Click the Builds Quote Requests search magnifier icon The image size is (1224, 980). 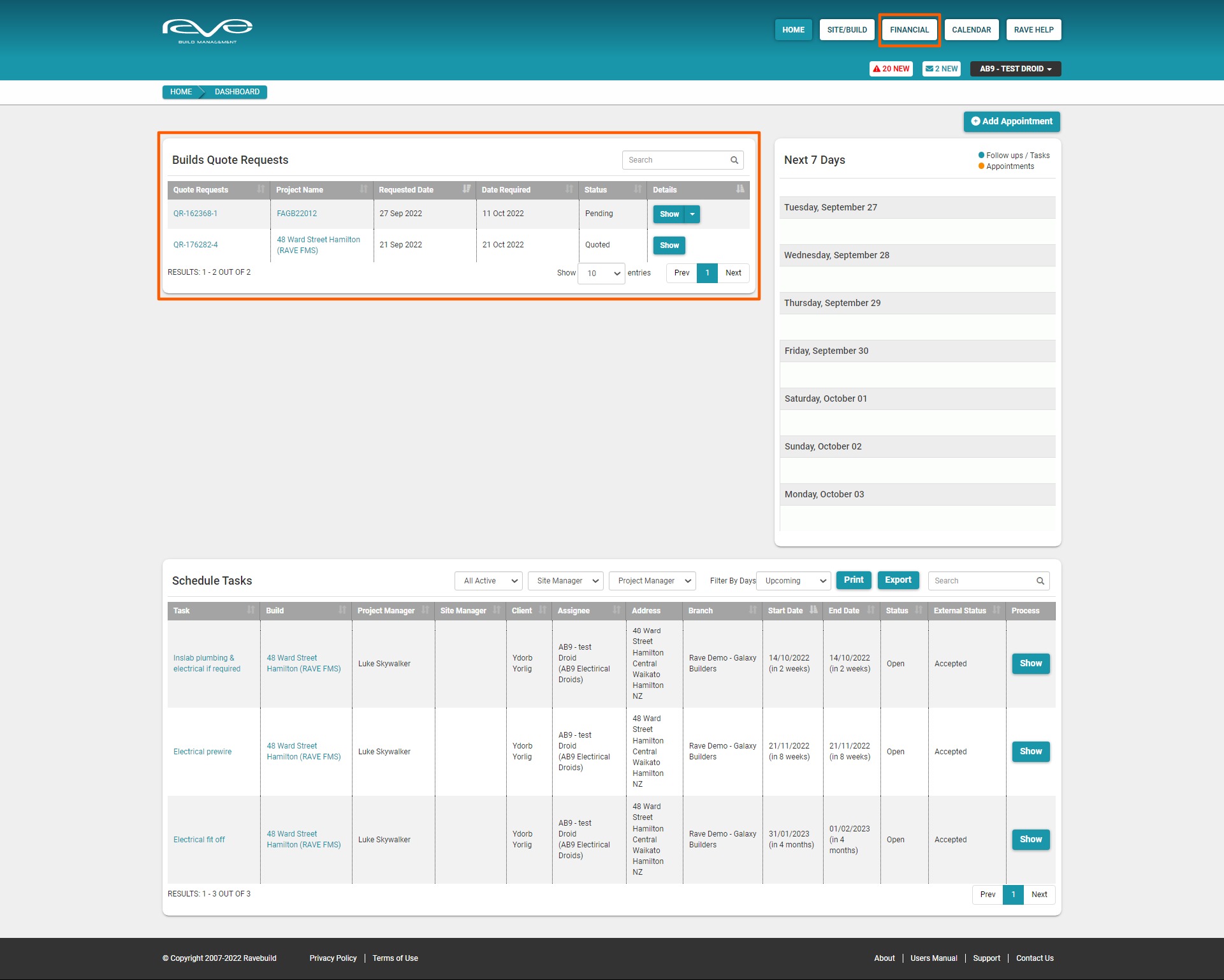coord(734,160)
